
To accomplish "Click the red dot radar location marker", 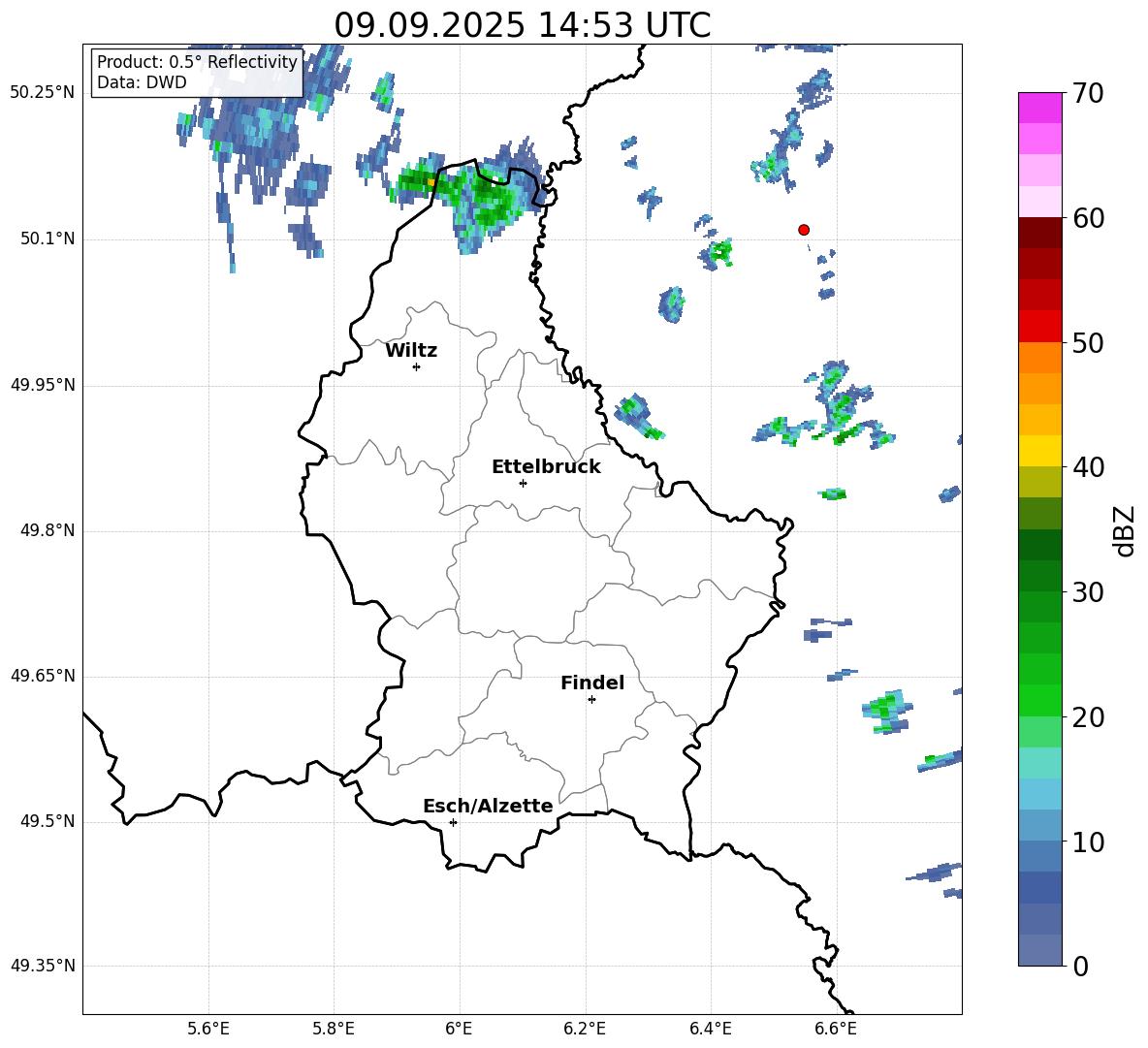I will [804, 230].
